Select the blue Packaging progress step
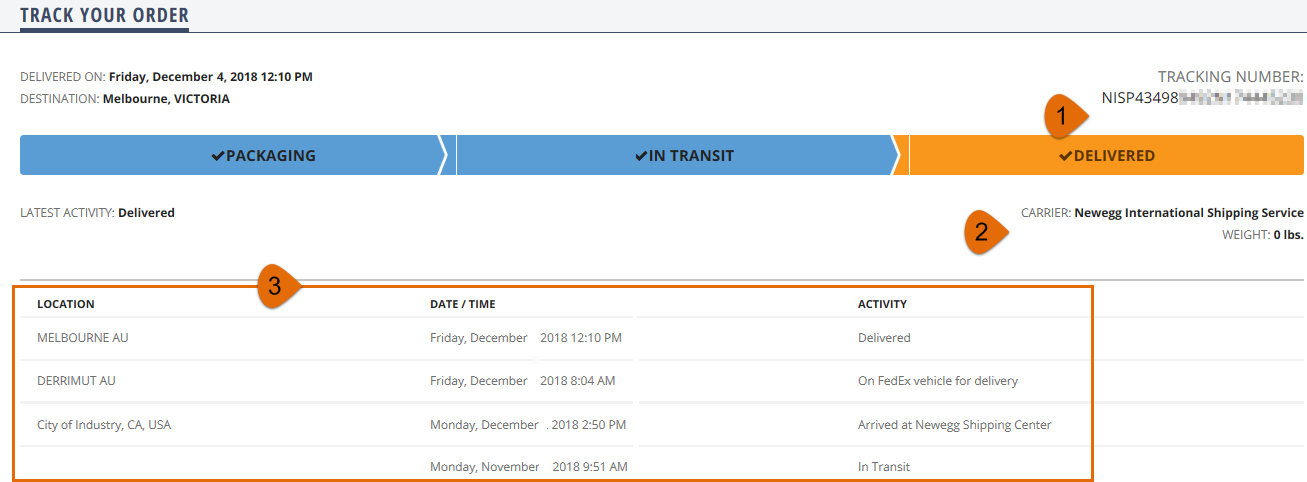 point(232,156)
